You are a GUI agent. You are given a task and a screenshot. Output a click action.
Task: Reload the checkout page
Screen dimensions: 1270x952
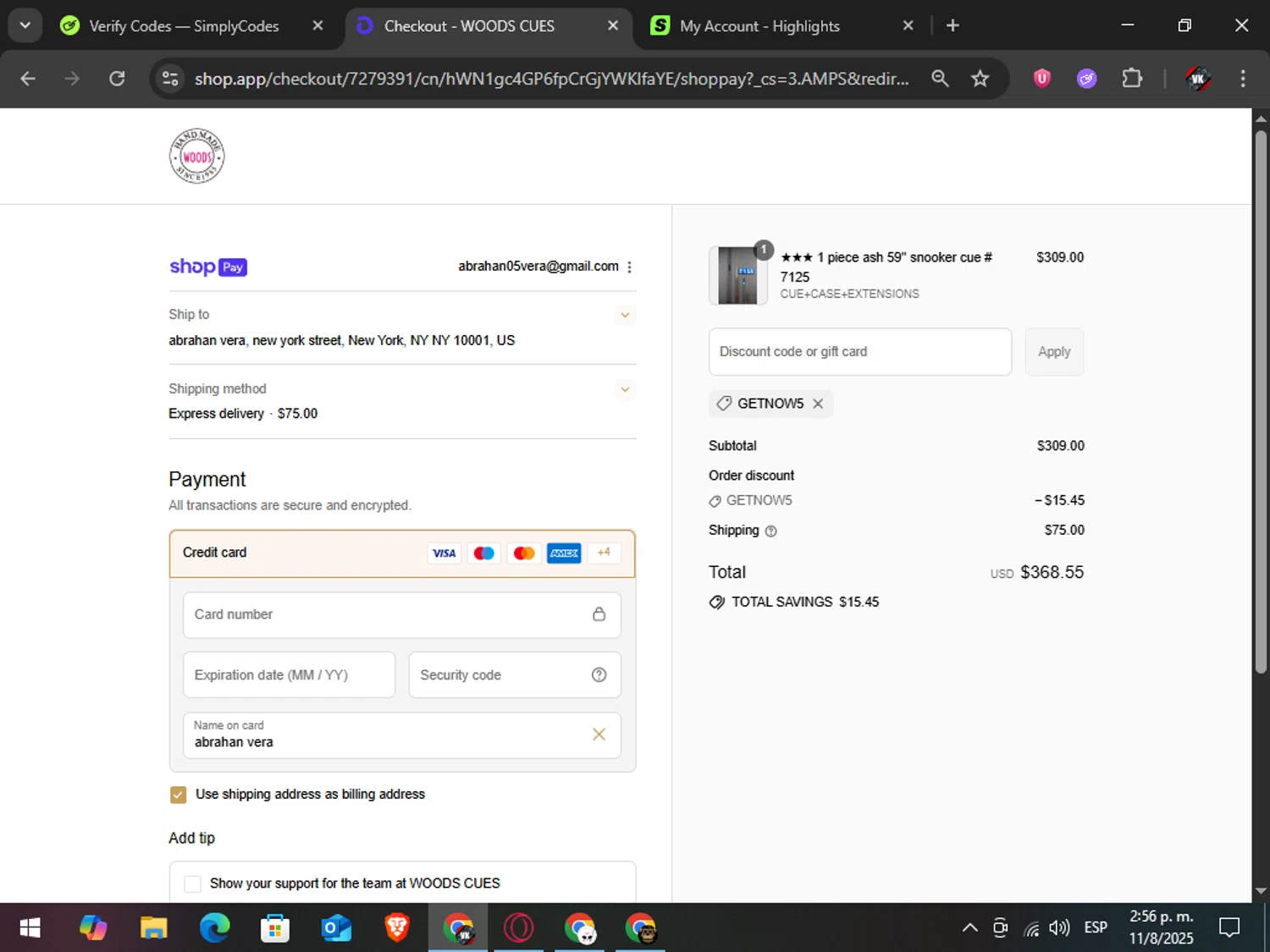coord(117,79)
